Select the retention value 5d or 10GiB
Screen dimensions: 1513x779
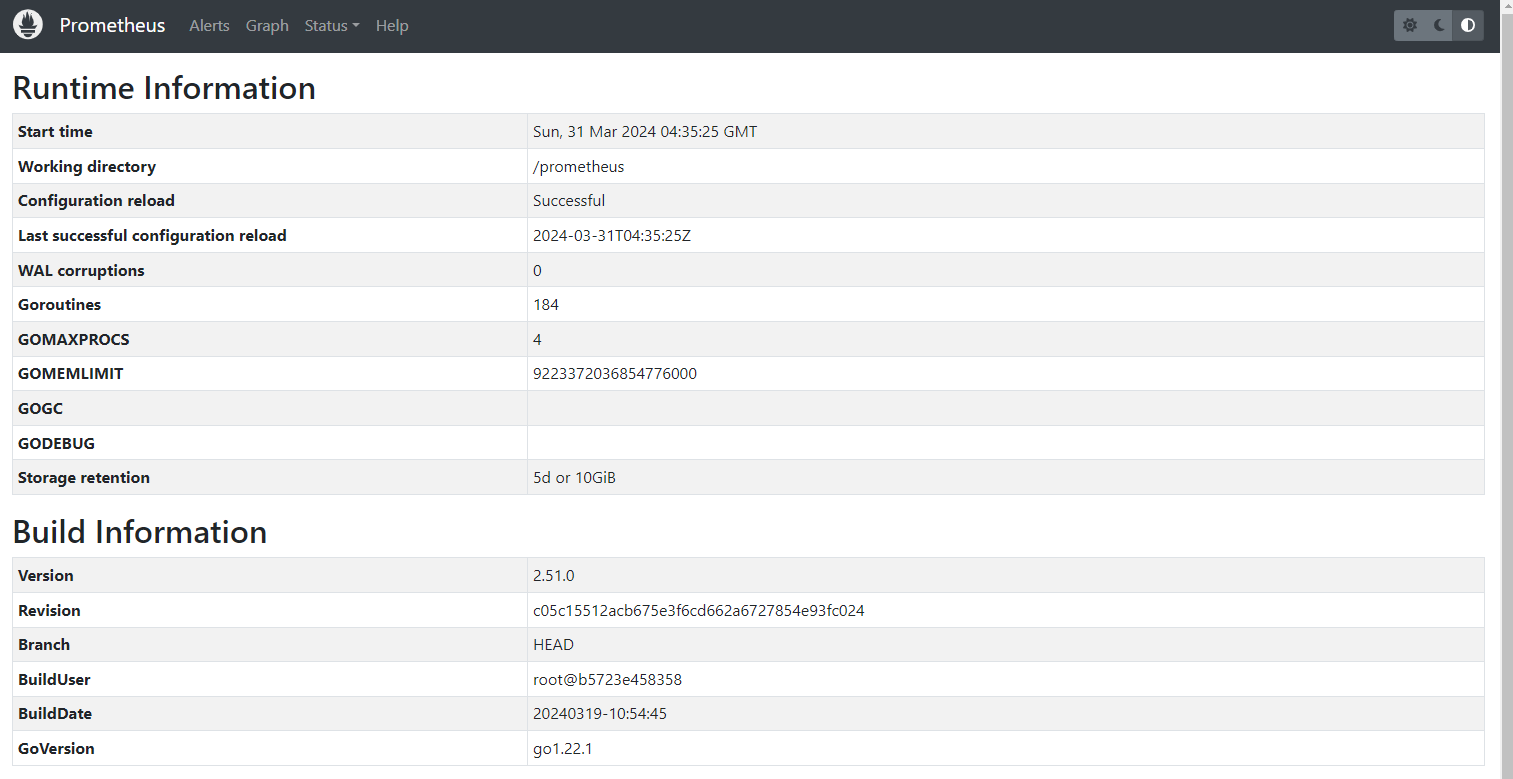click(575, 478)
